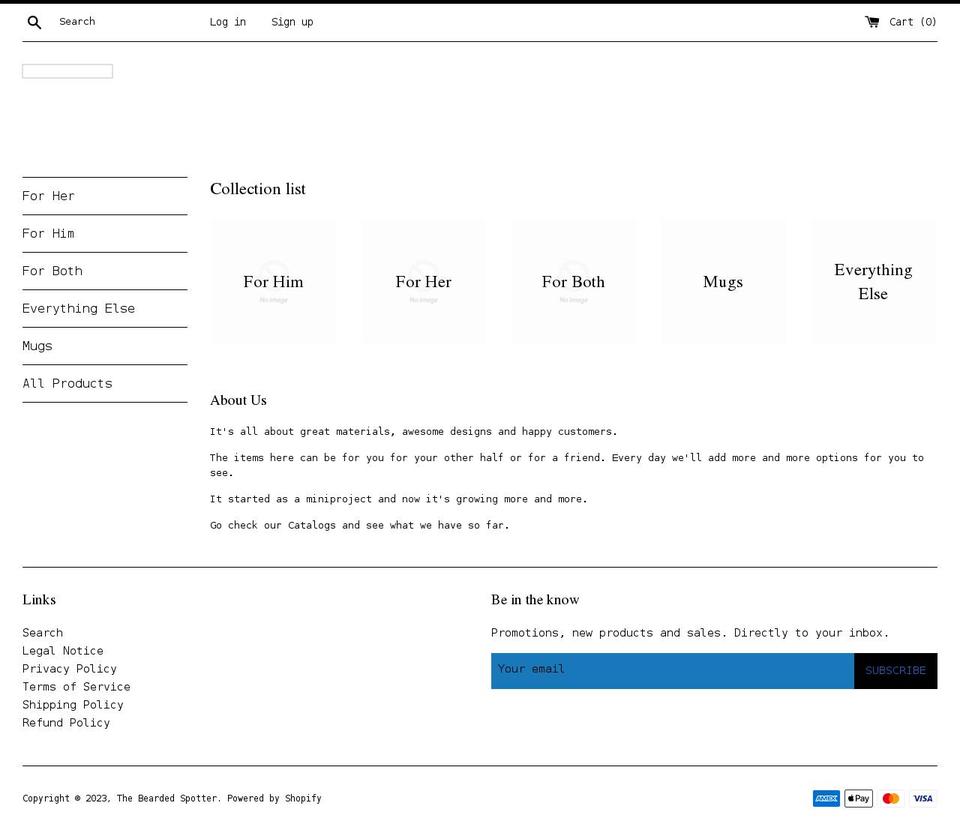Open the Refund Policy footer link
The height and width of the screenshot is (830, 960).
[66, 722]
